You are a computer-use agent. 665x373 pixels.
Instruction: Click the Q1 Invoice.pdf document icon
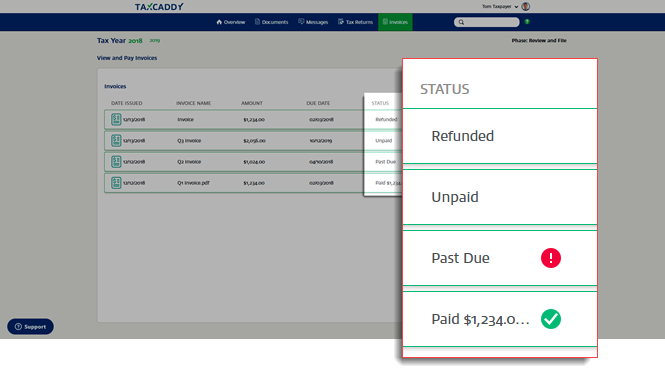116,183
